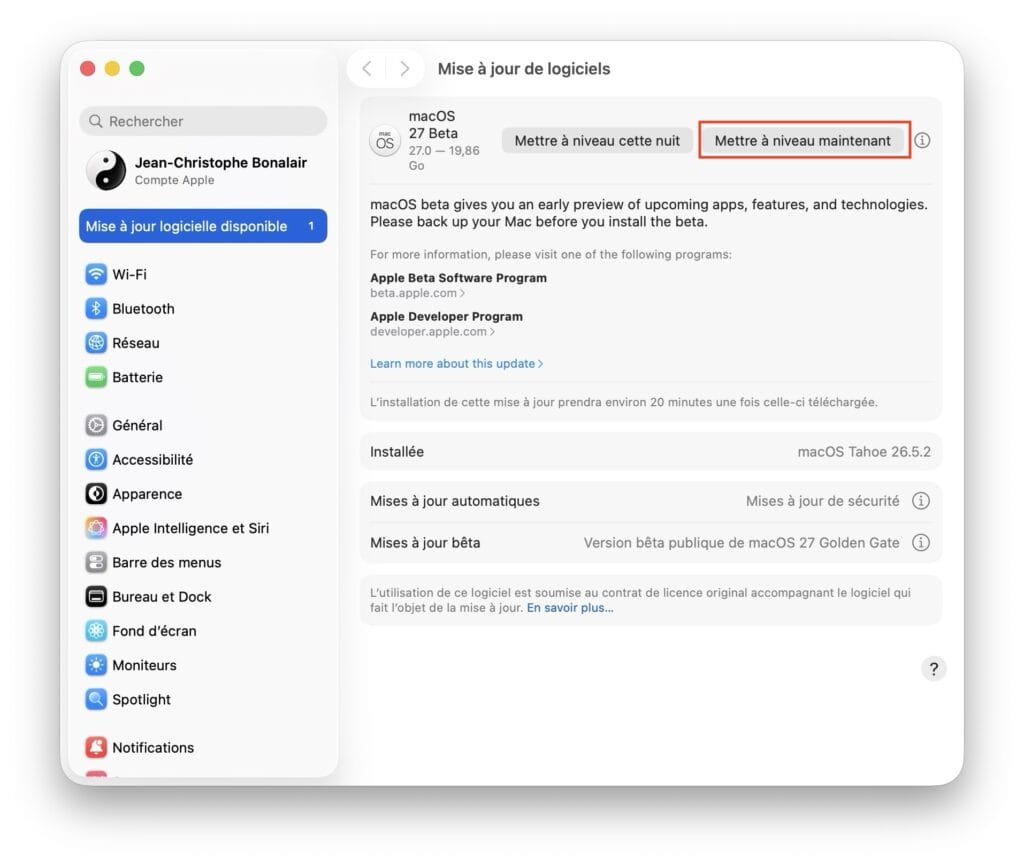Open the Wi-Fi settings pane
1024x865 pixels.
[203, 274]
